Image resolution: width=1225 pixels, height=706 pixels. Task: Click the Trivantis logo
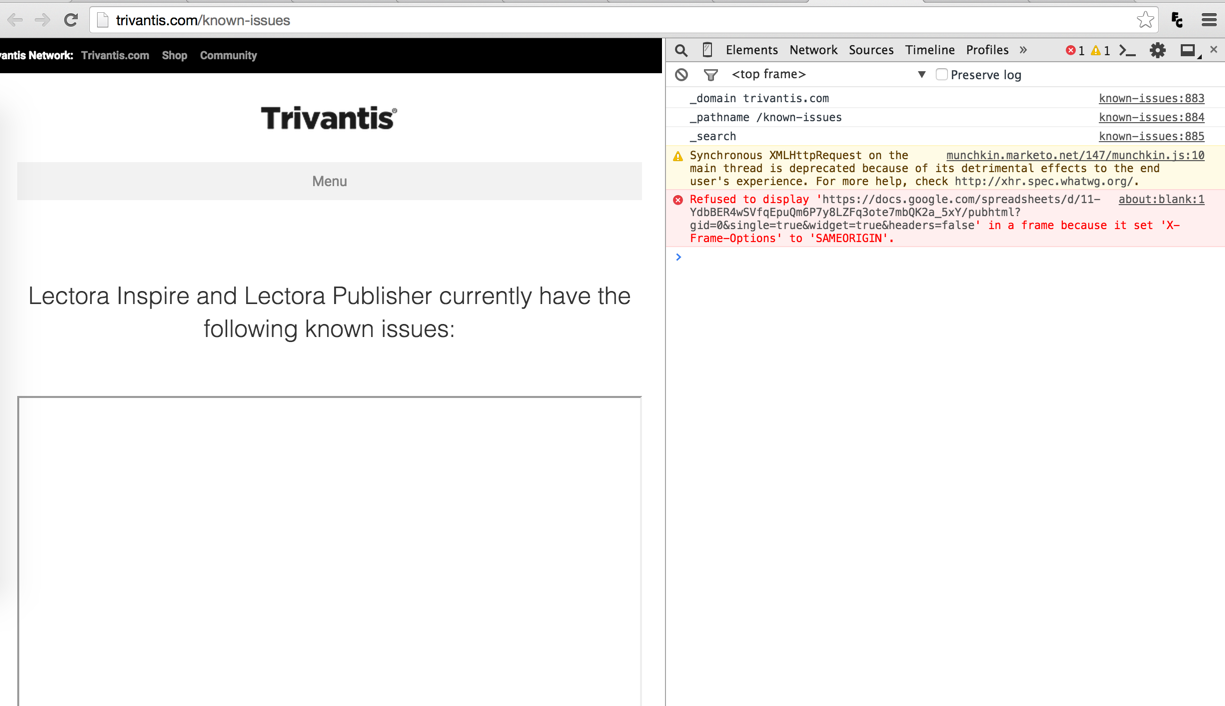(x=329, y=118)
